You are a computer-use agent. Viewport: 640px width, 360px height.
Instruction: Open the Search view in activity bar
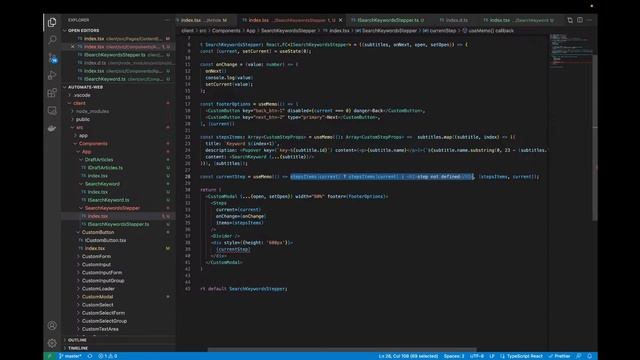[x=52, y=40]
